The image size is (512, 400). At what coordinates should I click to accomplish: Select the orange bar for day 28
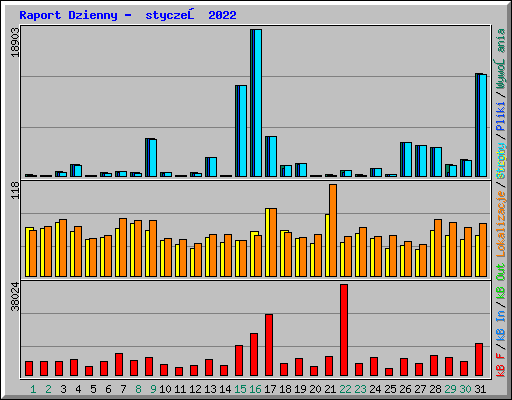click(x=438, y=248)
